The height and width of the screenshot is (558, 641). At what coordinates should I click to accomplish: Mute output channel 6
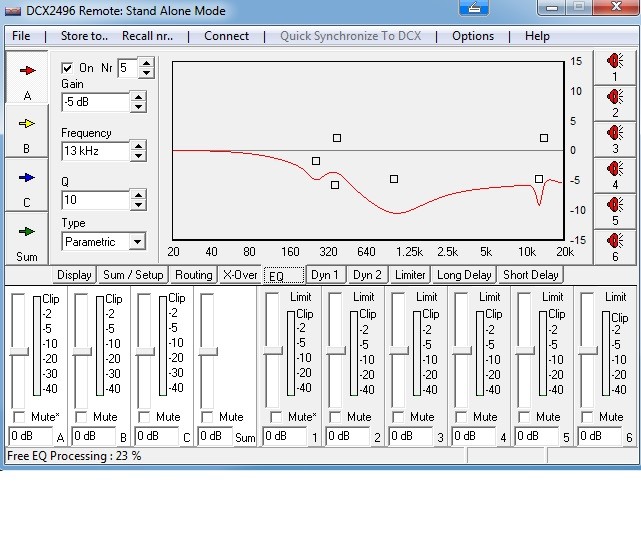(587, 417)
